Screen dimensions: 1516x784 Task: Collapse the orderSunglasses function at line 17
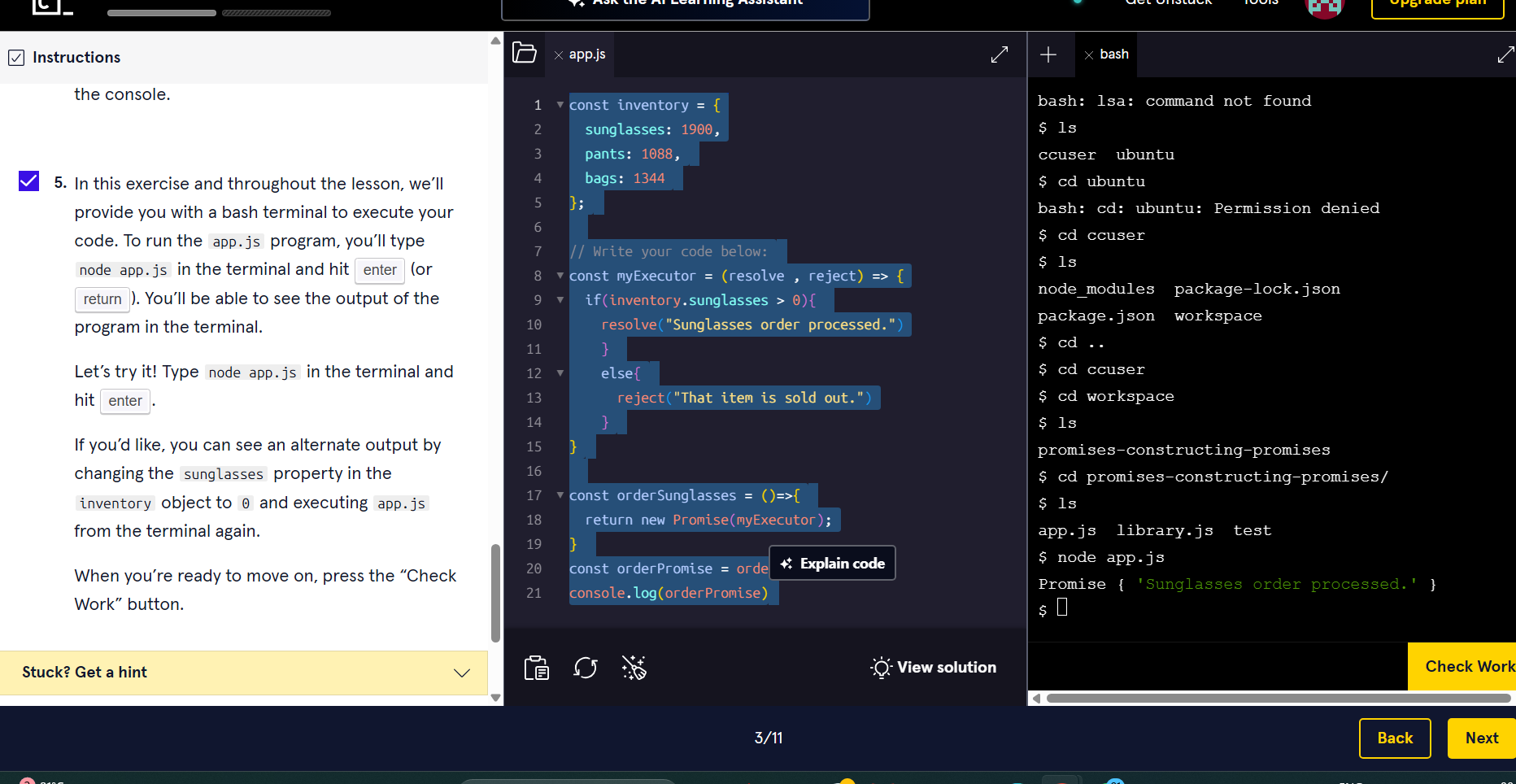pyautogui.click(x=560, y=495)
